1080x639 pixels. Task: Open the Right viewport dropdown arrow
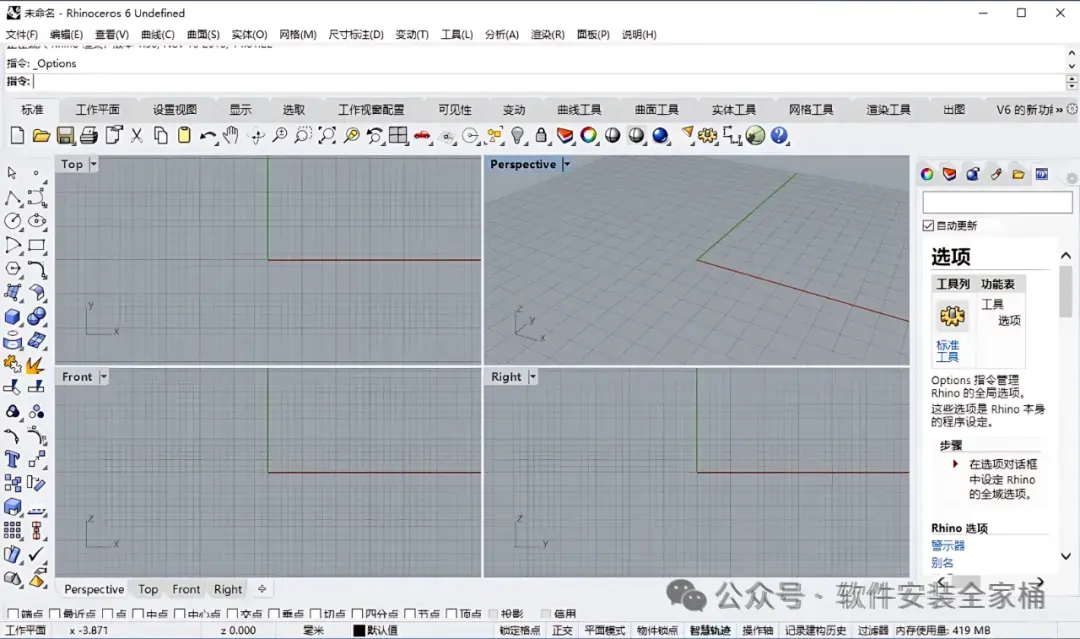[532, 377]
